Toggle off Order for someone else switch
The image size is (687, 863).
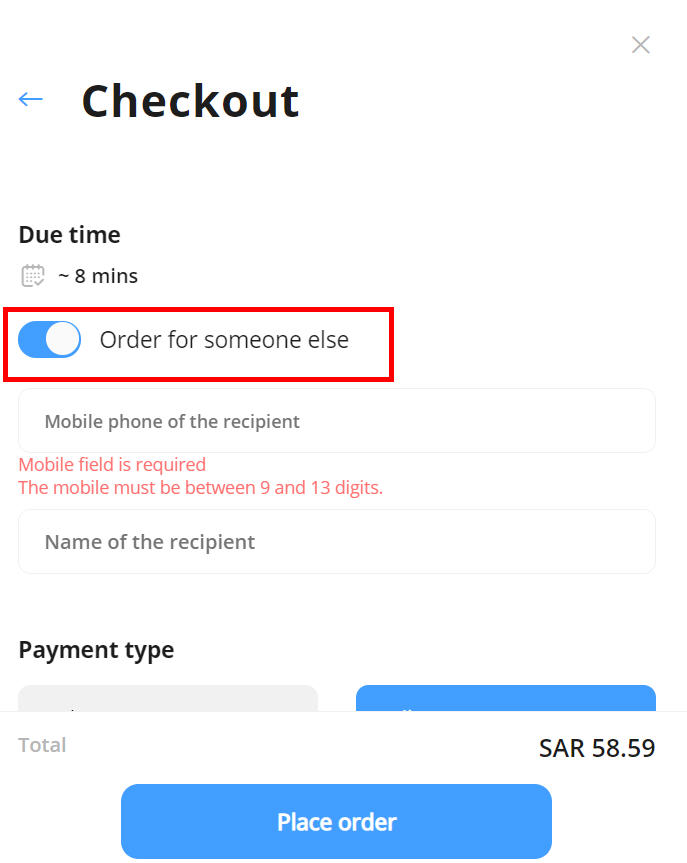[50, 340]
